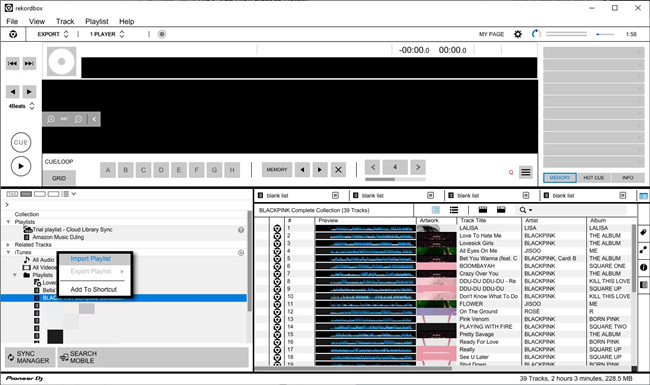Click the GRID button

(x=59, y=178)
